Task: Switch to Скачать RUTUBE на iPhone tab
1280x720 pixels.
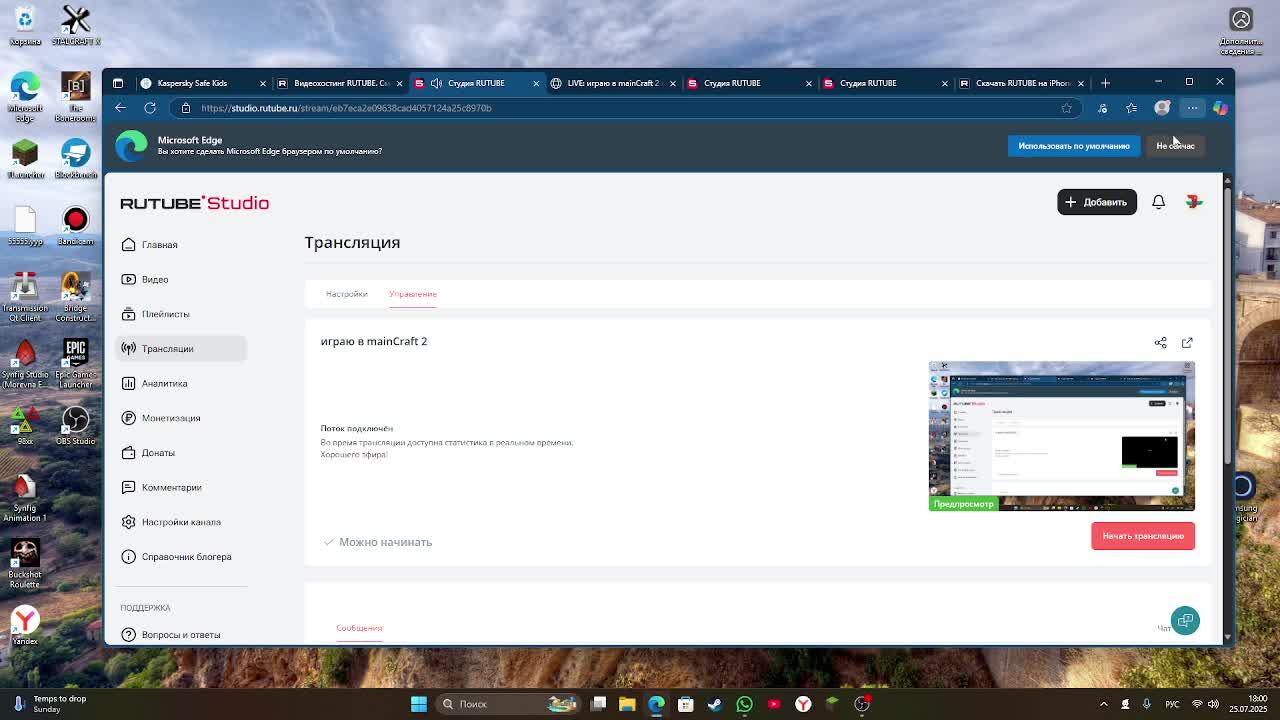Action: [x=1020, y=83]
